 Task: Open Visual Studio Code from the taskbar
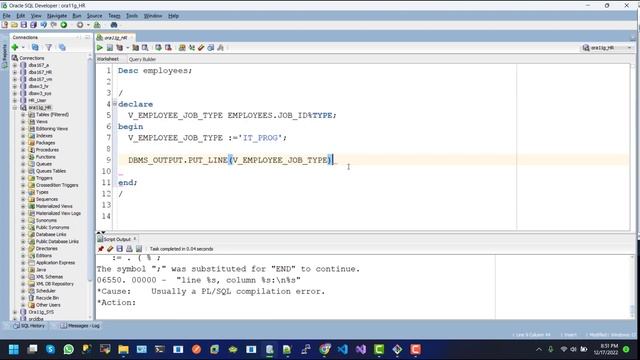click(342, 349)
